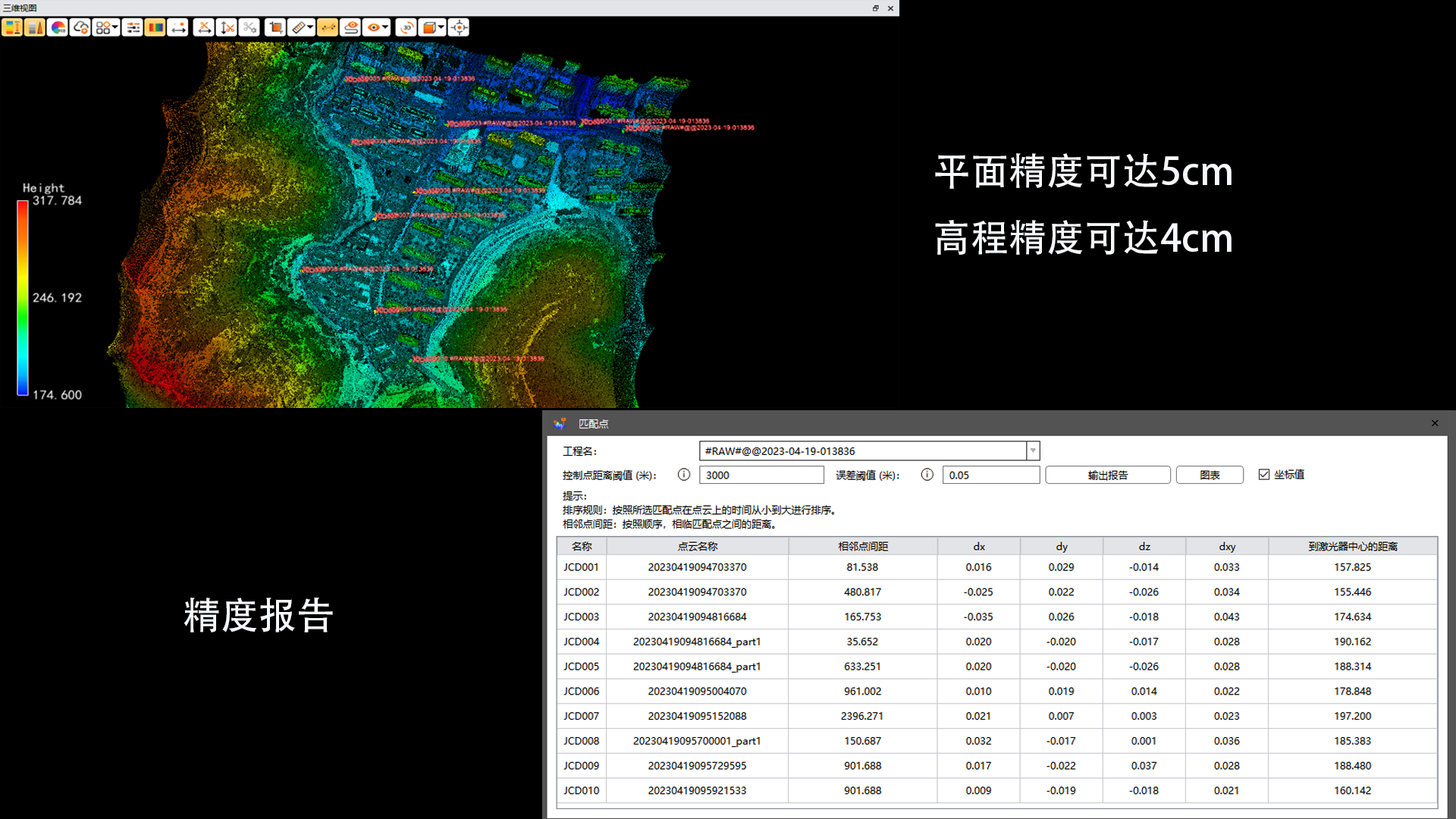Click the 图表 button
1456x819 pixels.
coord(1210,475)
